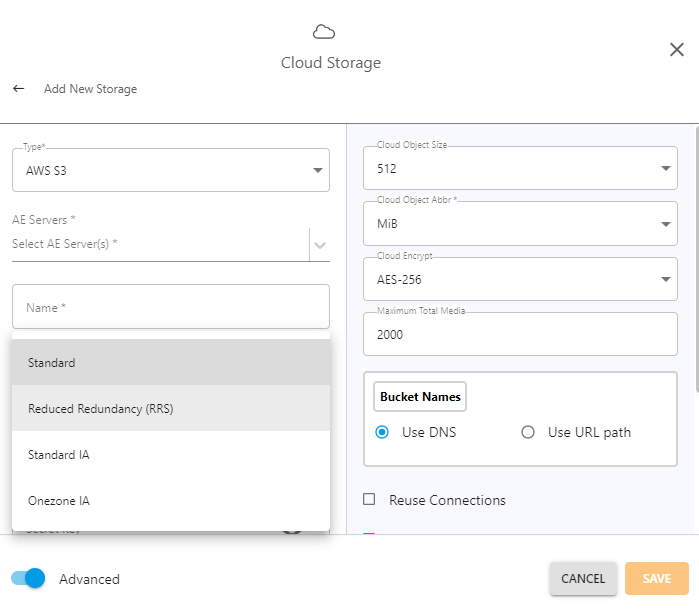The height and width of the screenshot is (615, 699).
Task: Close the Cloud Storage dialog
Action: [x=676, y=50]
